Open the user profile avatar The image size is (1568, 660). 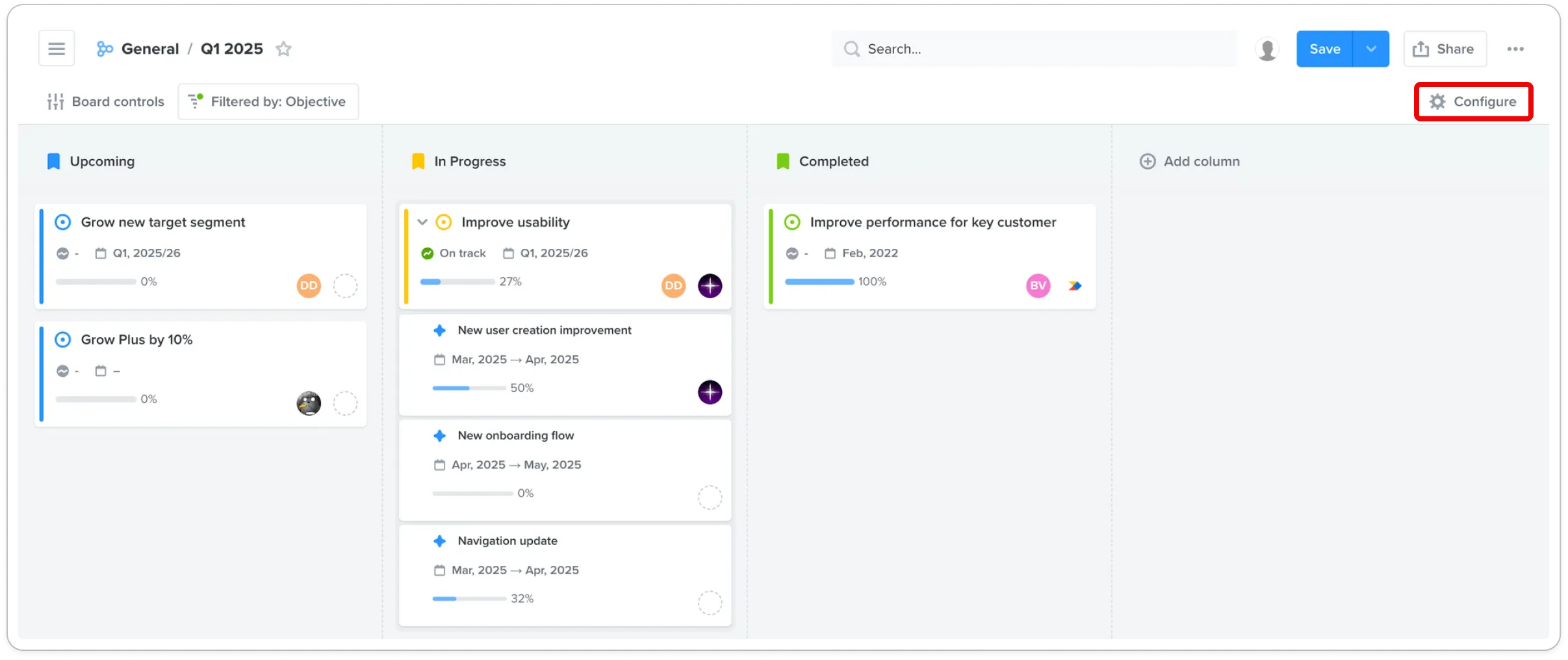[1267, 49]
